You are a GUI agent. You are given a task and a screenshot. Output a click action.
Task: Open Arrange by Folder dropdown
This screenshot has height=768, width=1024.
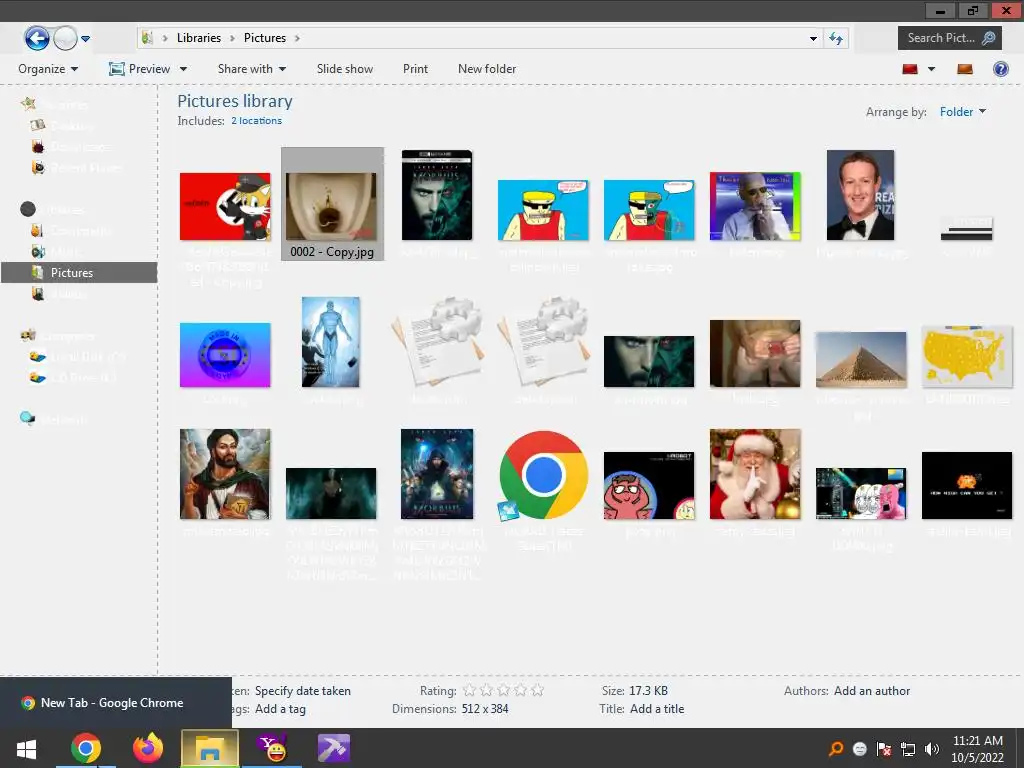coord(963,112)
